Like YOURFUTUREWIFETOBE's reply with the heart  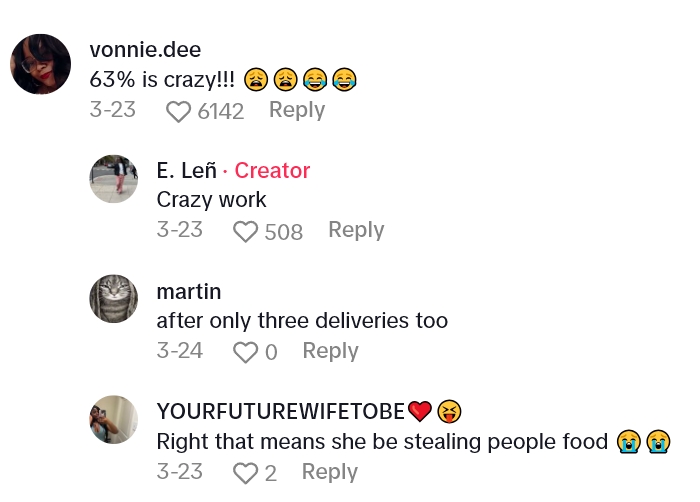[245, 473]
